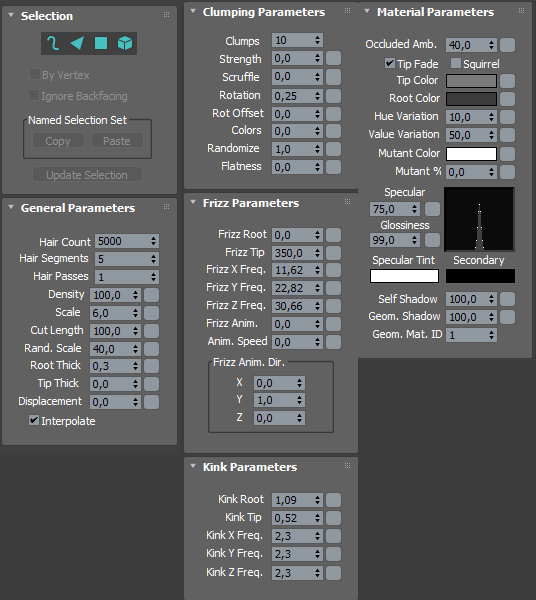The image size is (536, 600).
Task: Collapse the Frizz Parameters rollout
Action: (193, 202)
